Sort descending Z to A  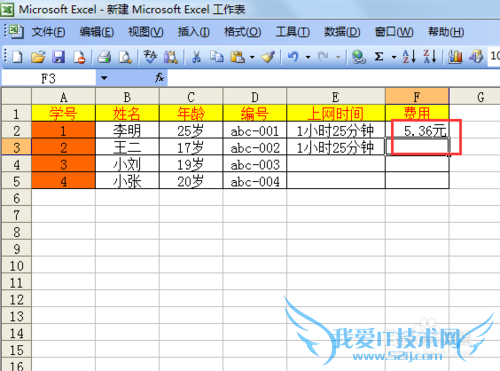pos(430,57)
